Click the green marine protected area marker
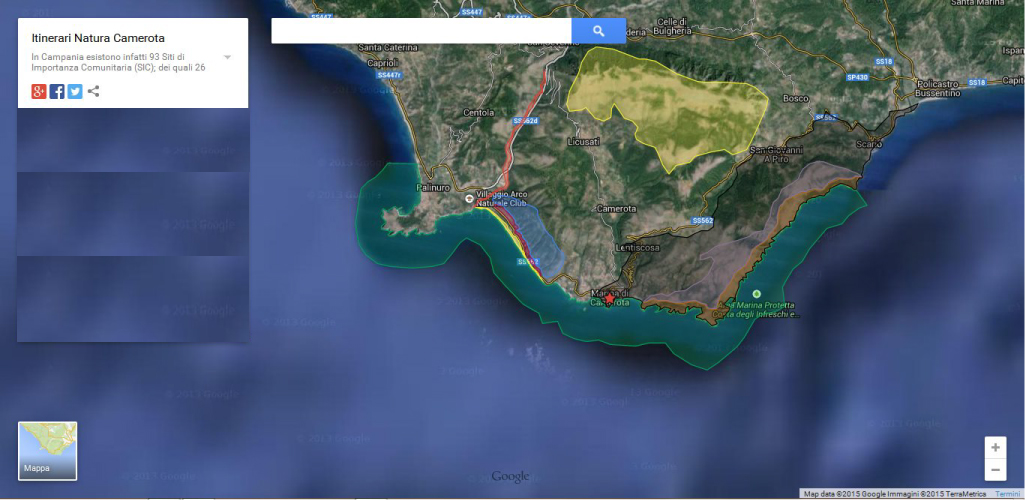Image resolution: width=1025 pixels, height=500 pixels. (x=757, y=294)
